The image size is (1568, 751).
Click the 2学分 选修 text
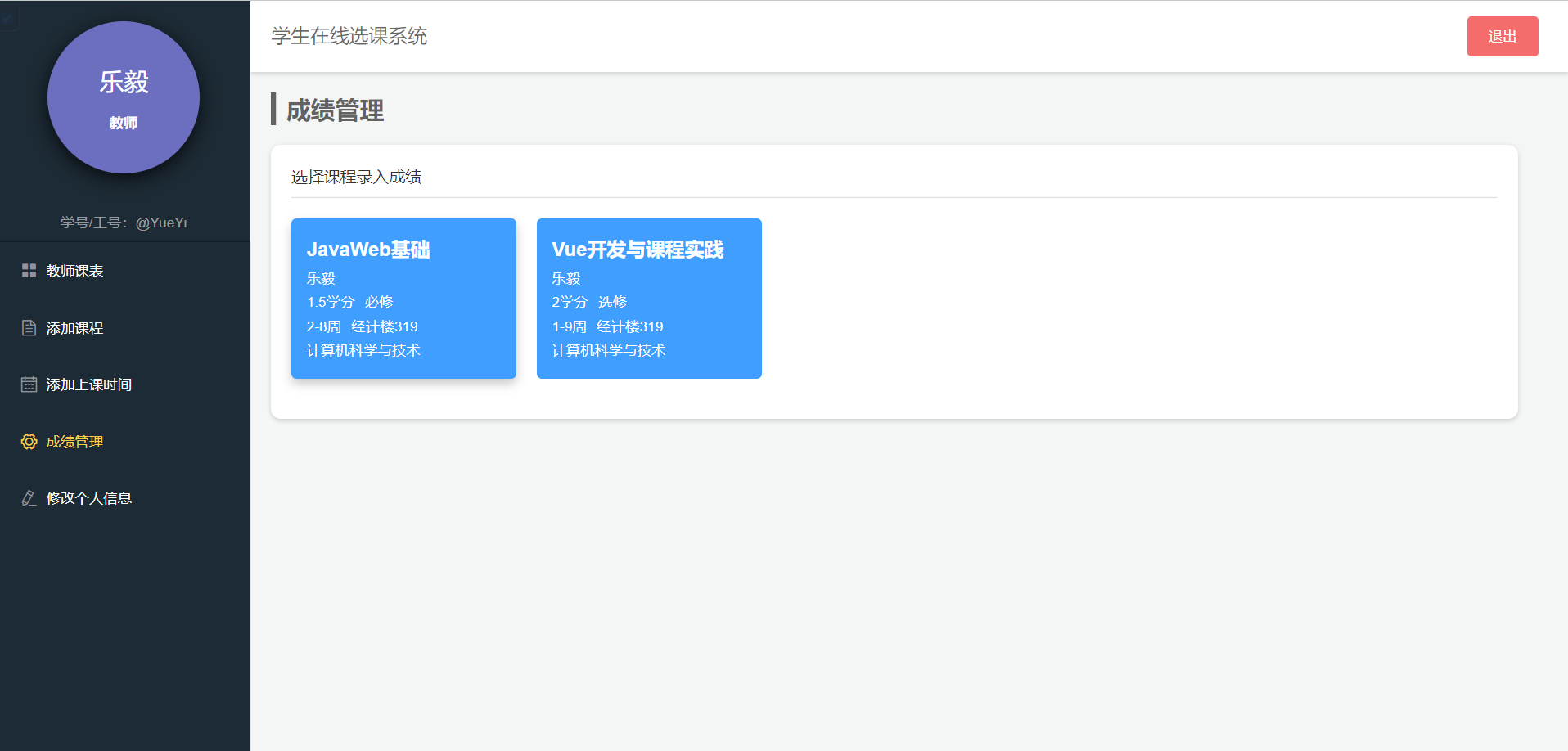[589, 302]
